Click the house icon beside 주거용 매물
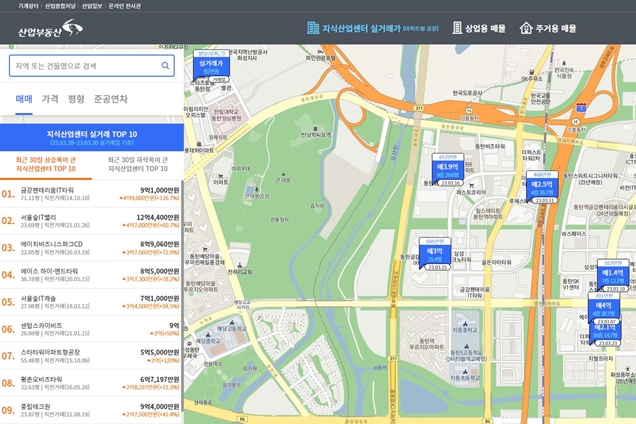This screenshot has width=636, height=424. pyautogui.click(x=526, y=28)
